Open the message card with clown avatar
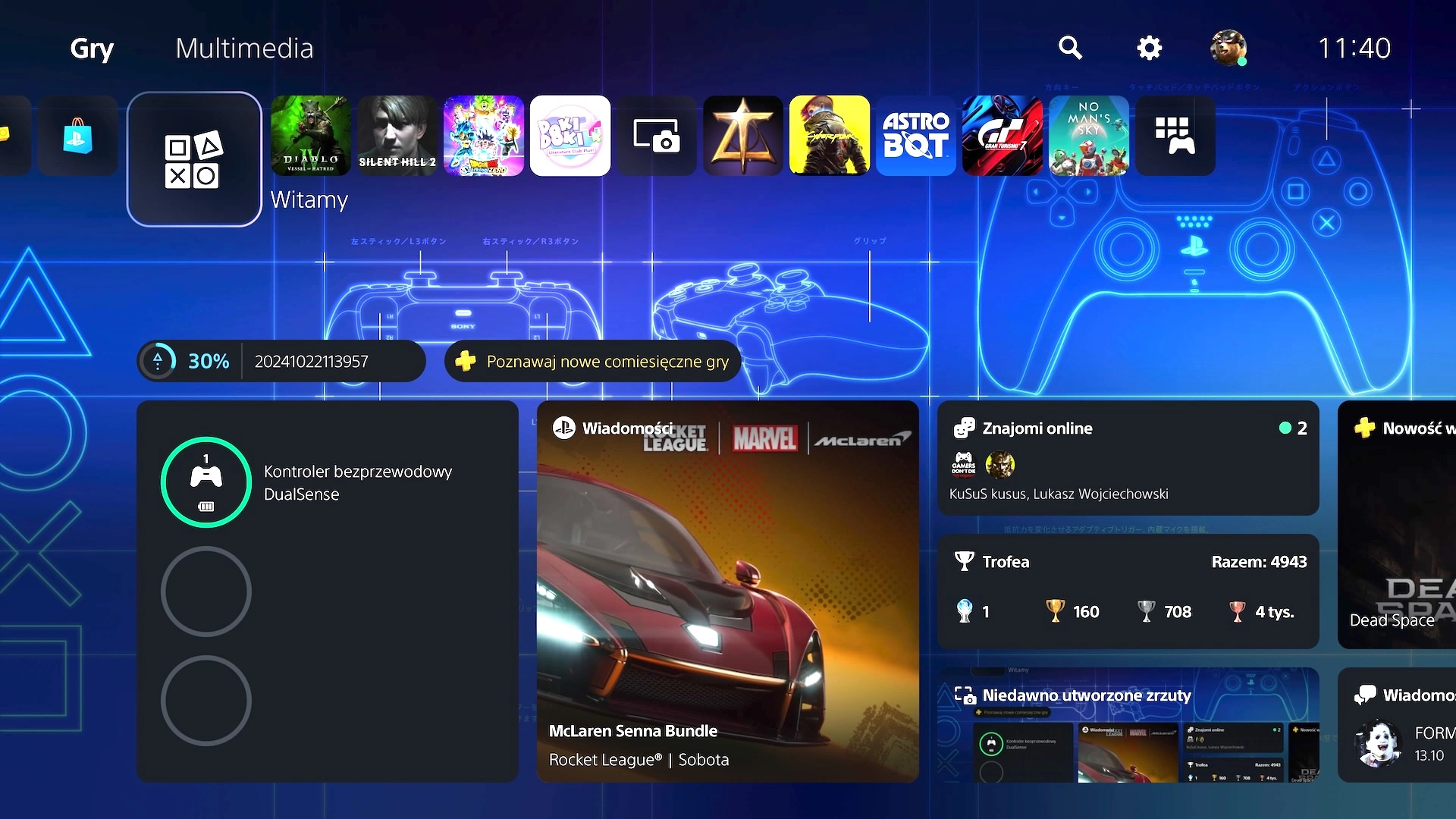Viewport: 1456px width, 819px height. (1397, 725)
